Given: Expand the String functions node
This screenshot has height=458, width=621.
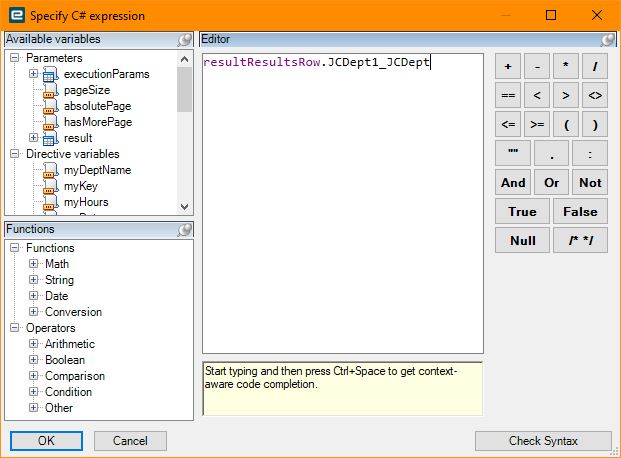Looking at the screenshot, I should click(x=34, y=280).
